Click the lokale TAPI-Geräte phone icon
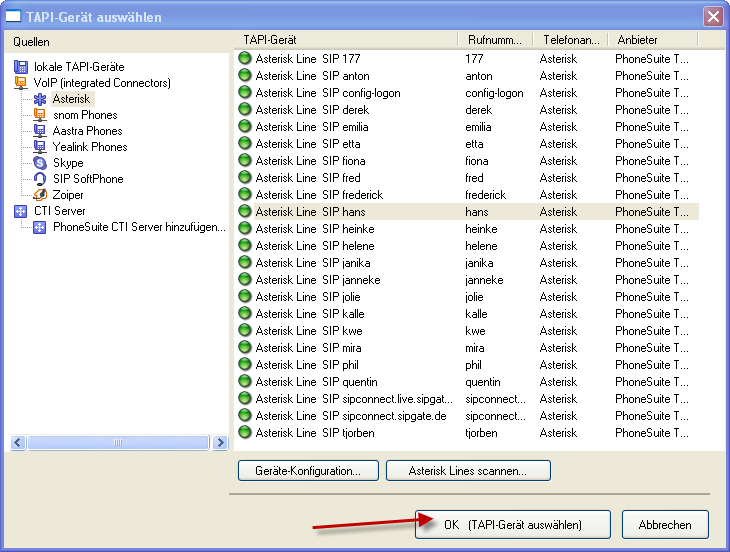This screenshot has height=552, width=730. tap(22, 67)
